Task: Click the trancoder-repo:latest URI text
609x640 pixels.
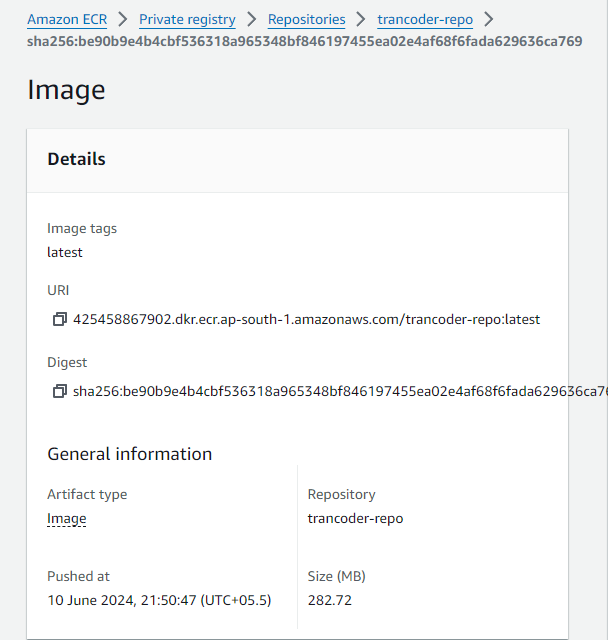Action: pyautogui.click(x=306, y=319)
